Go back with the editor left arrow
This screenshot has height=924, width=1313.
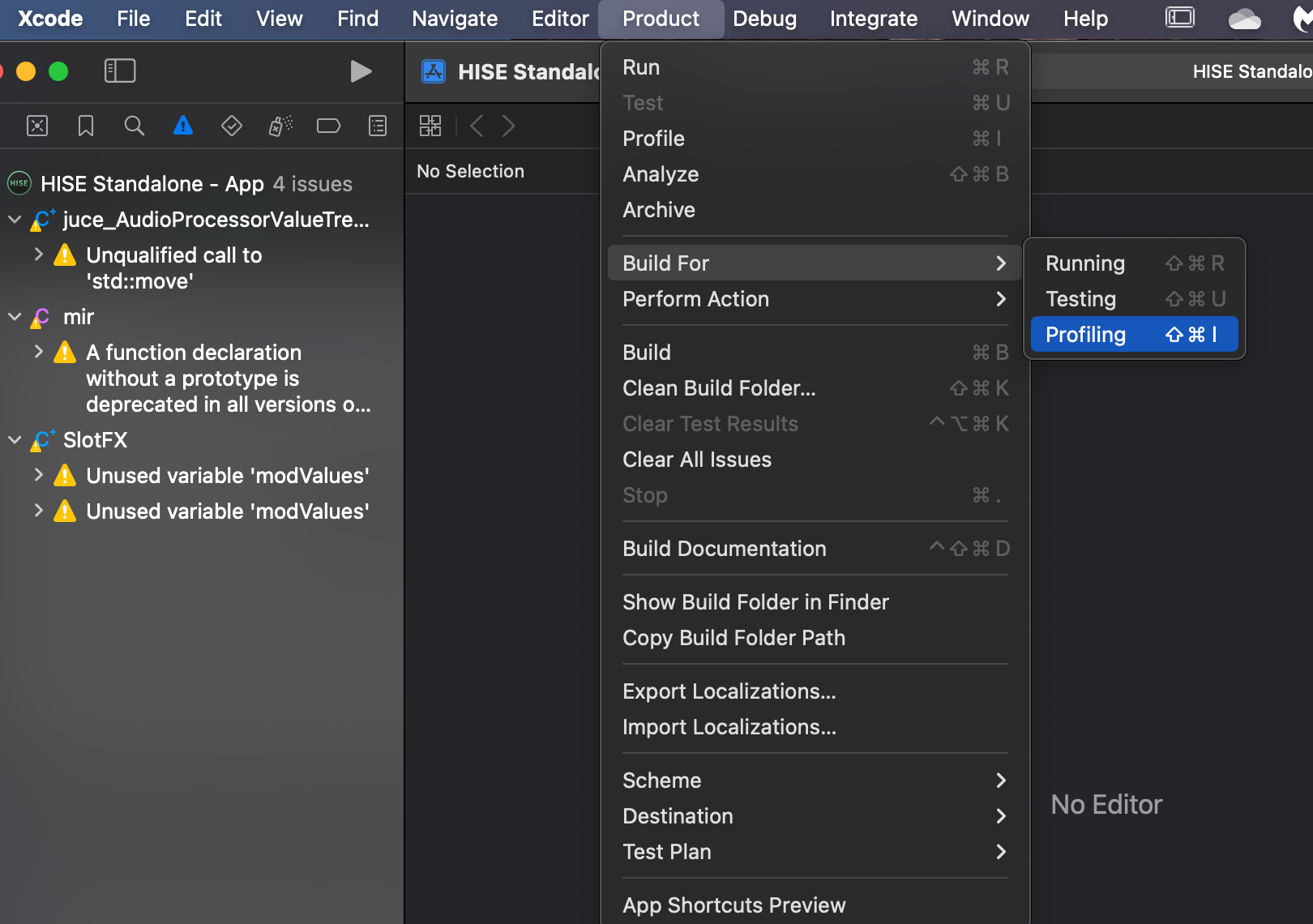click(x=477, y=126)
